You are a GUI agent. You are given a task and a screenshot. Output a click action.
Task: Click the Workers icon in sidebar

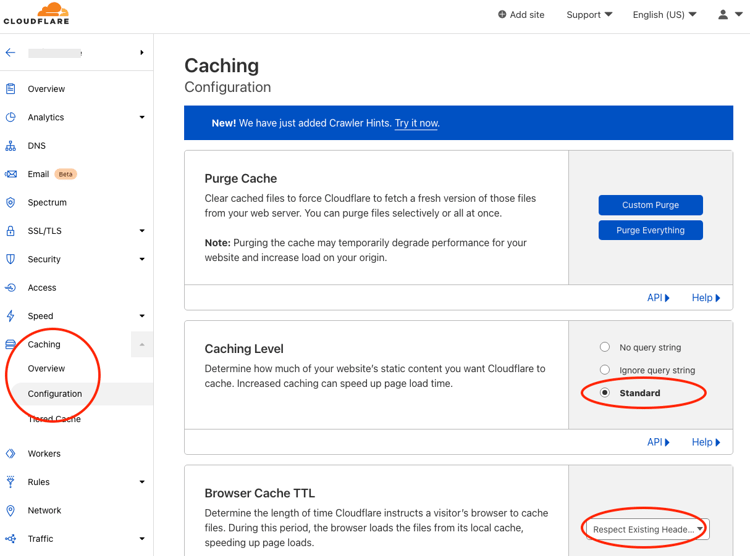tap(11, 454)
